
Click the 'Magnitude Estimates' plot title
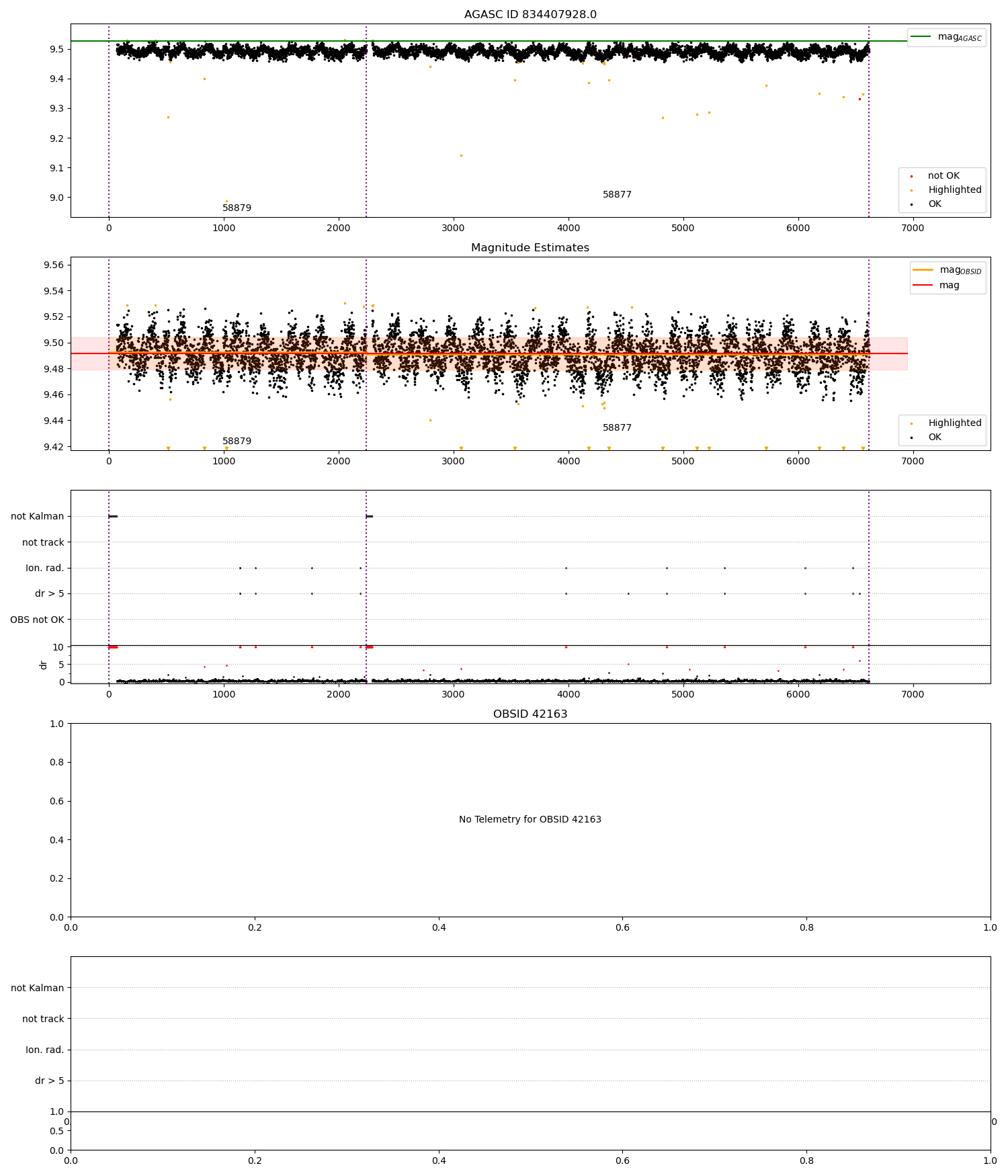tap(530, 248)
